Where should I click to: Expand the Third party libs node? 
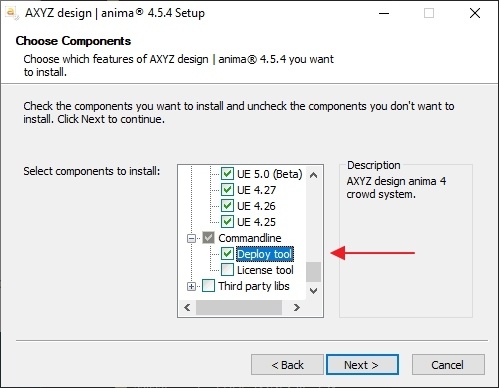point(191,286)
